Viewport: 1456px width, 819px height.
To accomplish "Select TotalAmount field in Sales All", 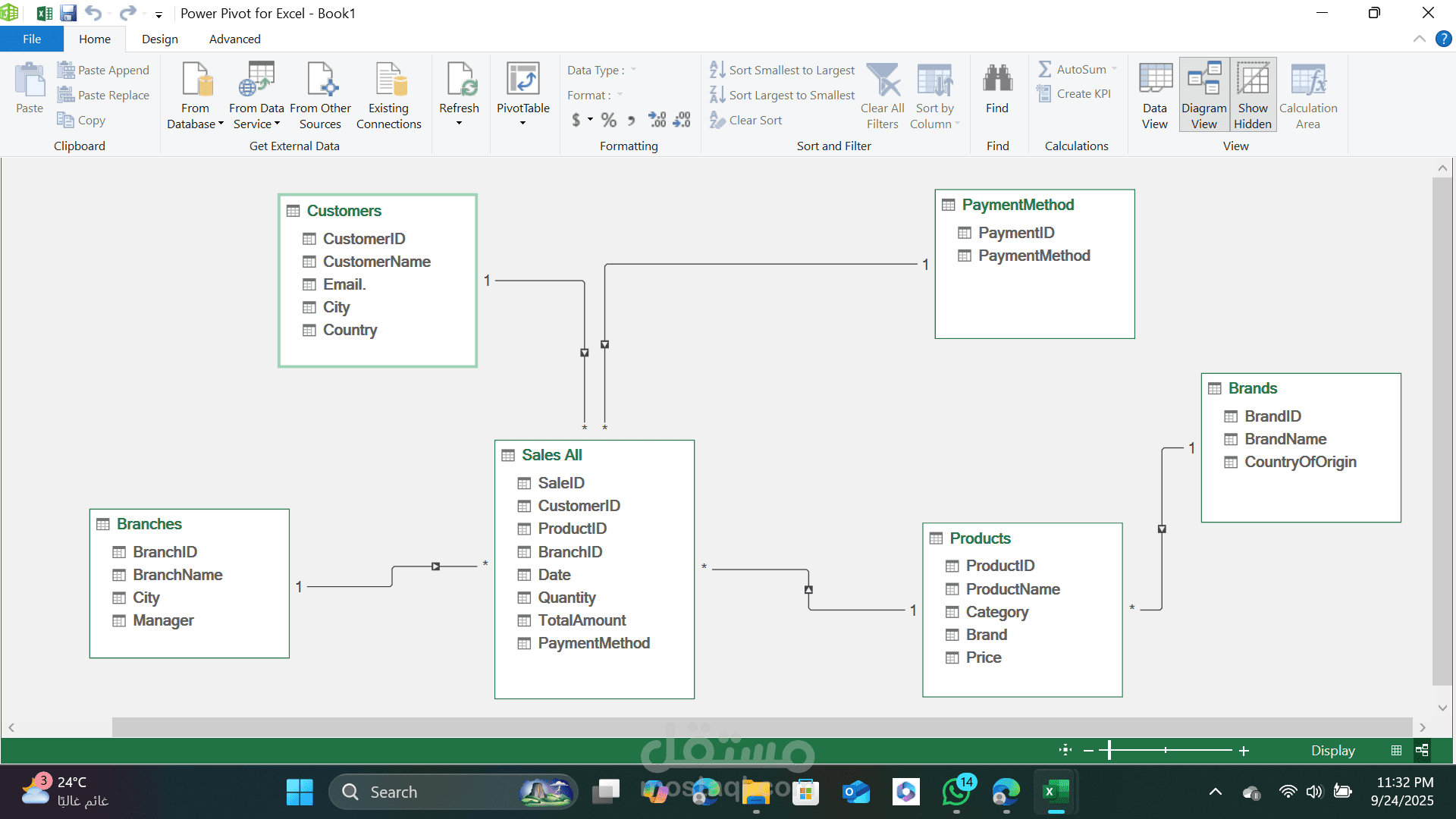I will pyautogui.click(x=582, y=620).
